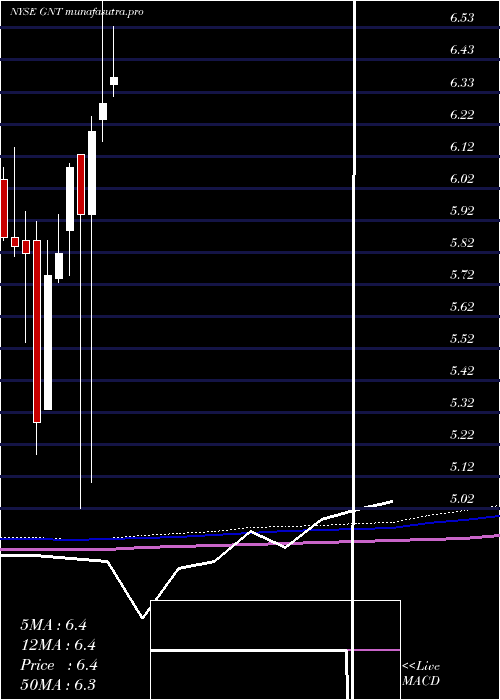Click the 5.02 price axis label

462,498
